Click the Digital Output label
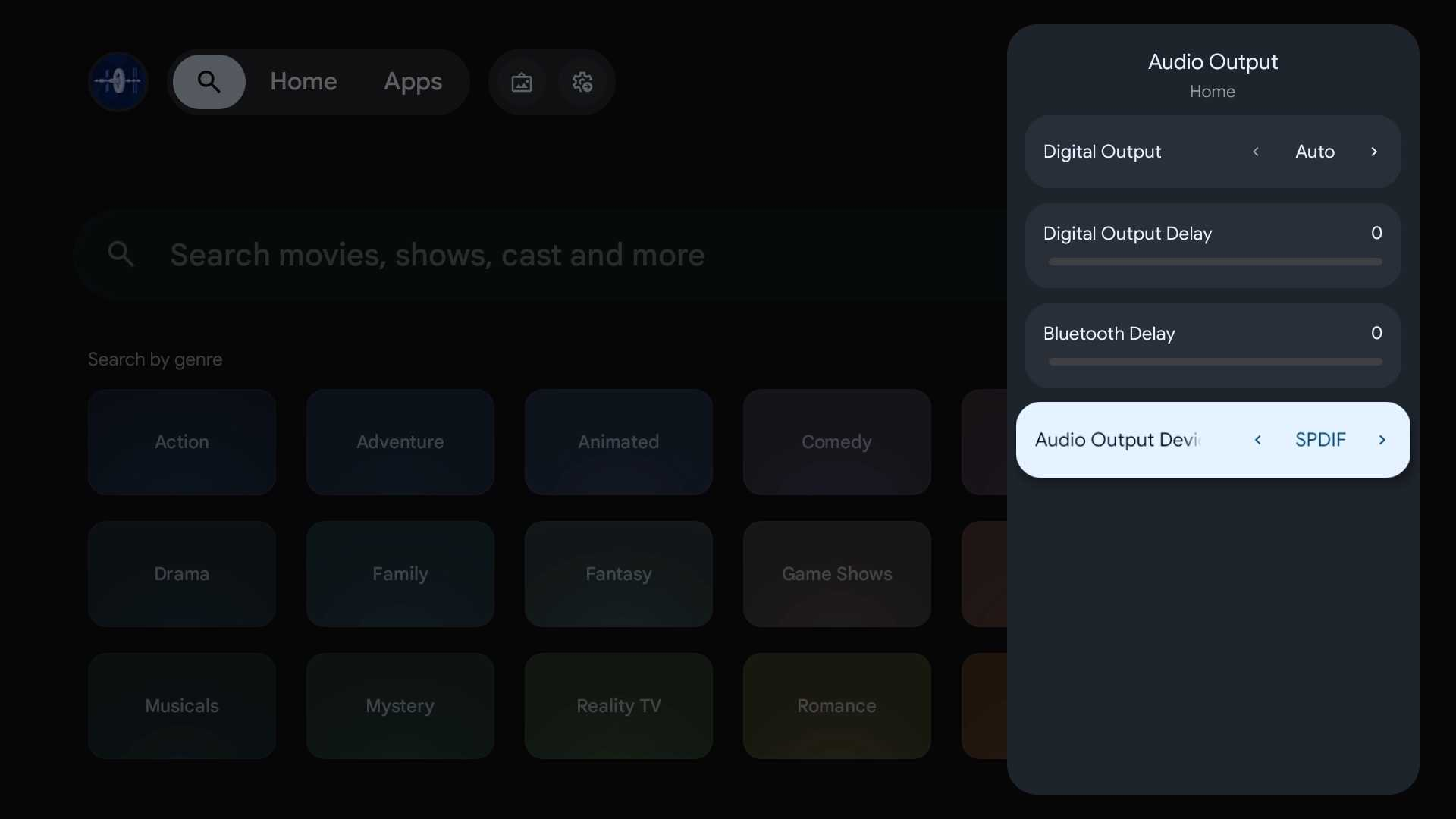Image resolution: width=1456 pixels, height=819 pixels. (x=1102, y=152)
